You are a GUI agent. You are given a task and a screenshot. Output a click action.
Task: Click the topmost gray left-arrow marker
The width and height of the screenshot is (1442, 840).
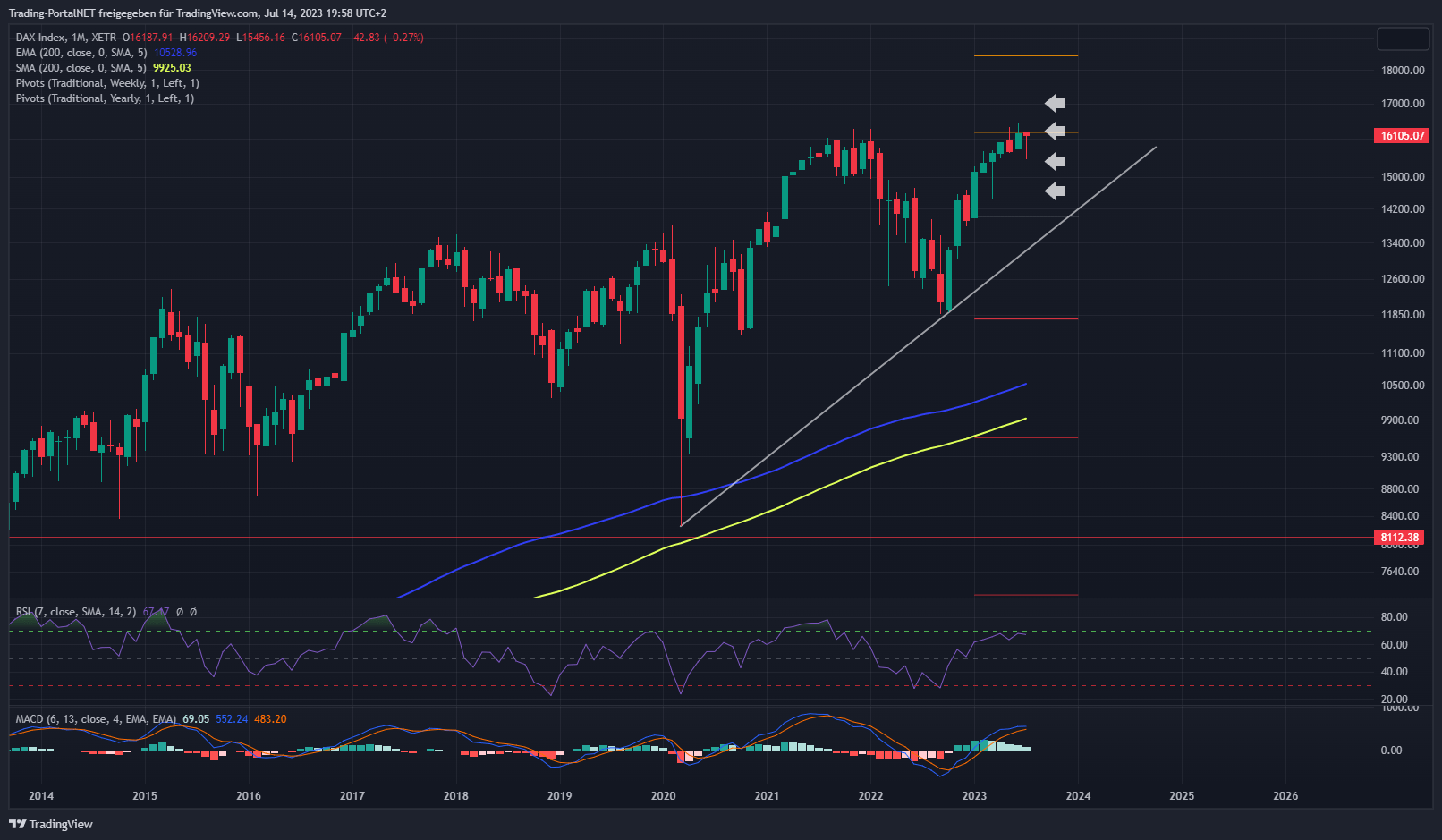(1056, 104)
